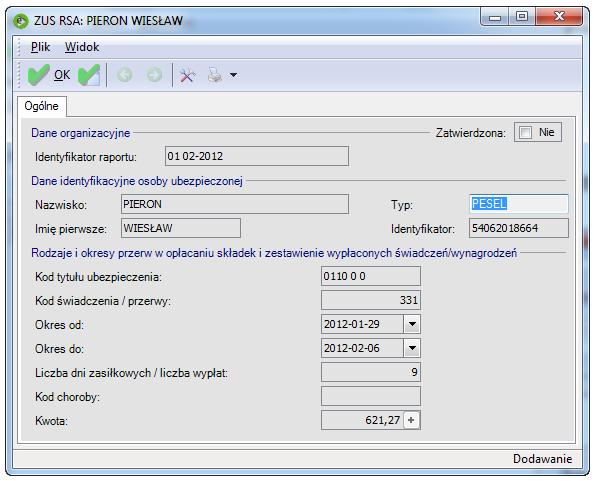Toggle the Zatwierdzona checkbox

525,133
